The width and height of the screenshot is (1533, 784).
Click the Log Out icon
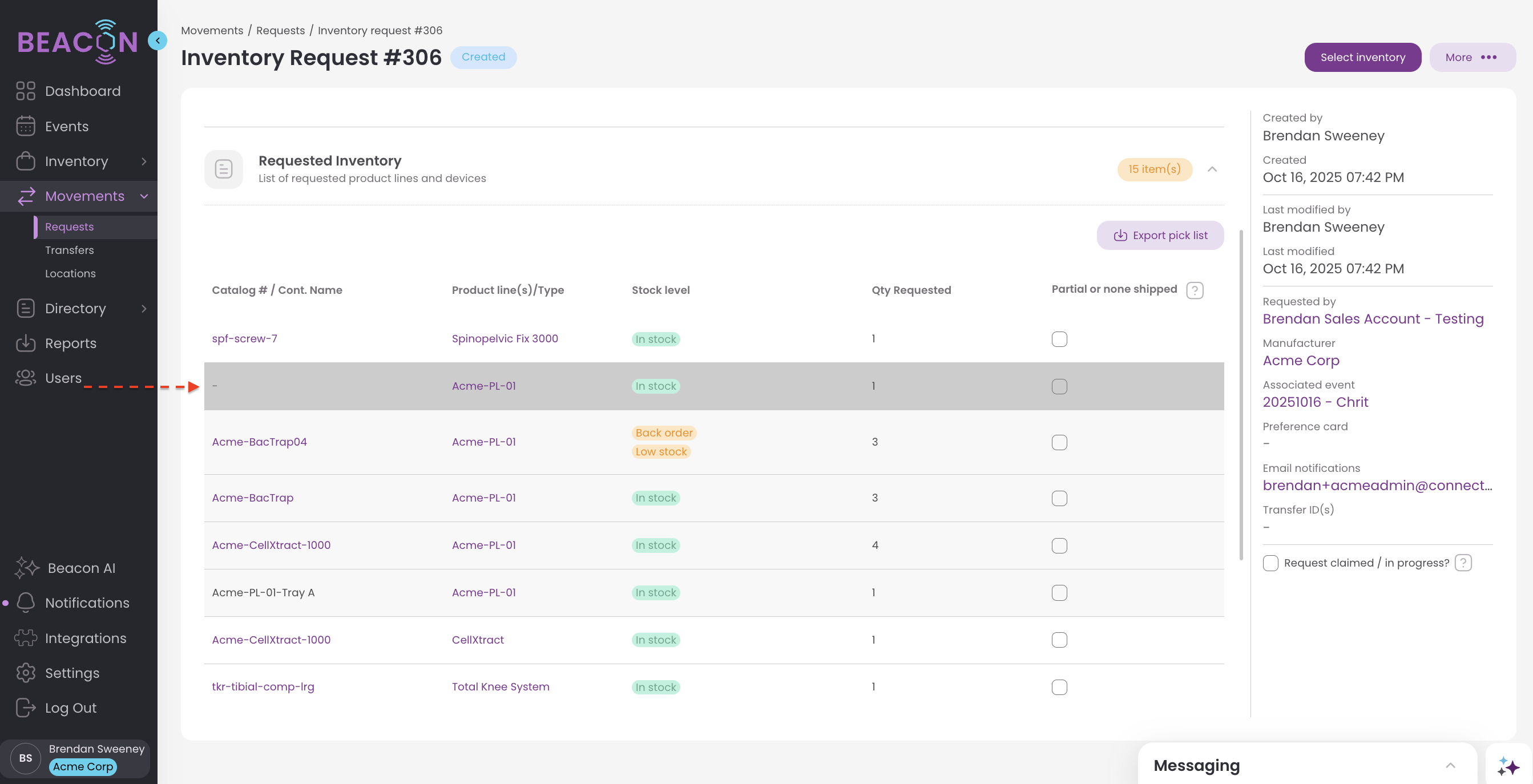click(26, 708)
